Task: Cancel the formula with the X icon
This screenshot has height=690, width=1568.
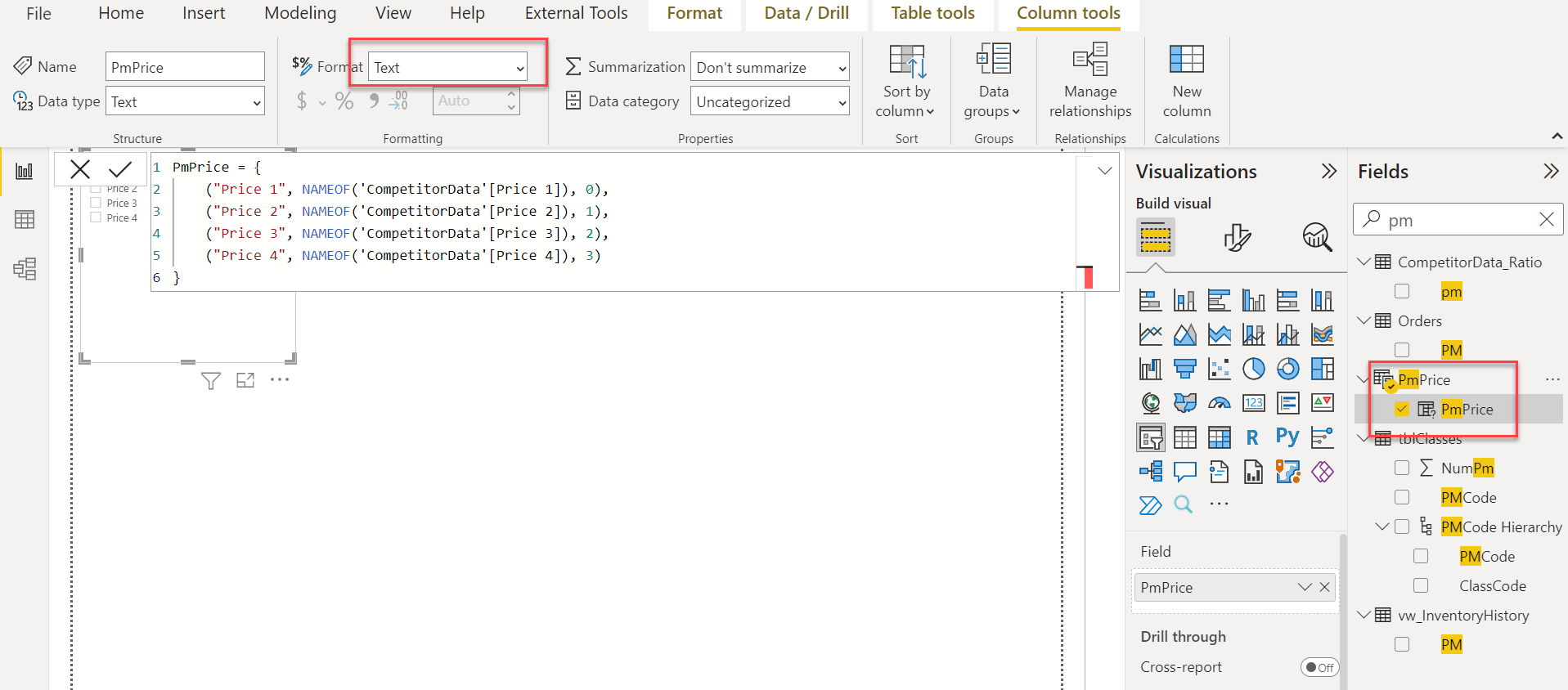Action: [80, 169]
